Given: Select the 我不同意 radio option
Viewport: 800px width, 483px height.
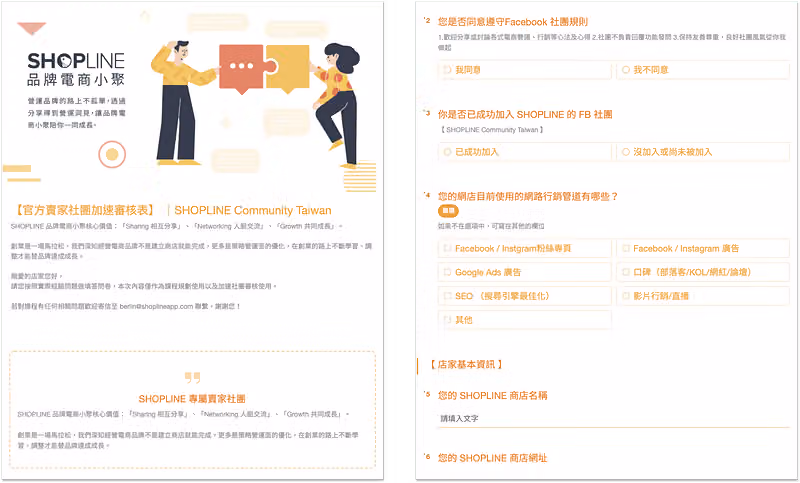Looking at the screenshot, I should pos(703,70).
